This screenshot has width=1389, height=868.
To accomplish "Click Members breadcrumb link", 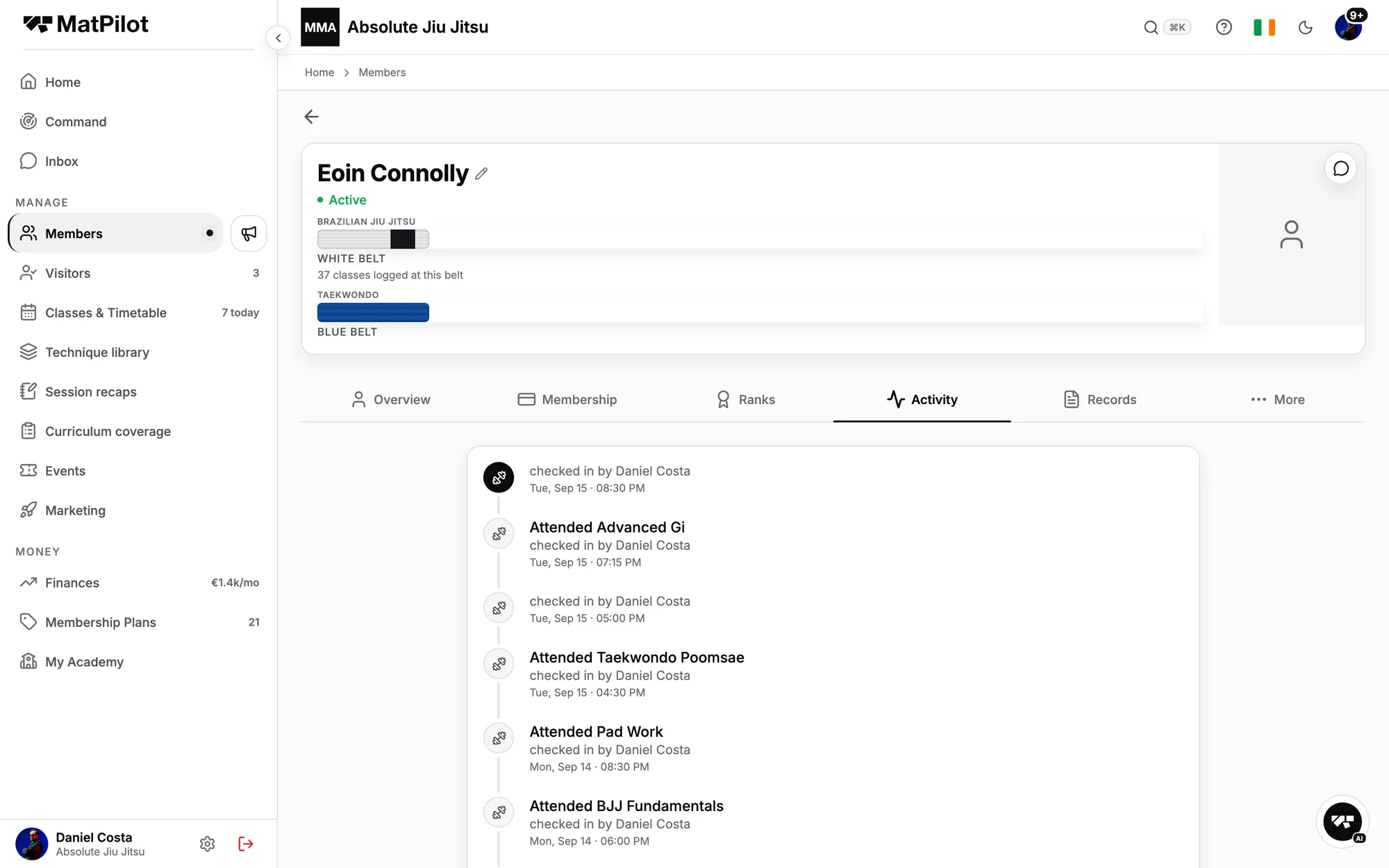I will [x=382, y=72].
